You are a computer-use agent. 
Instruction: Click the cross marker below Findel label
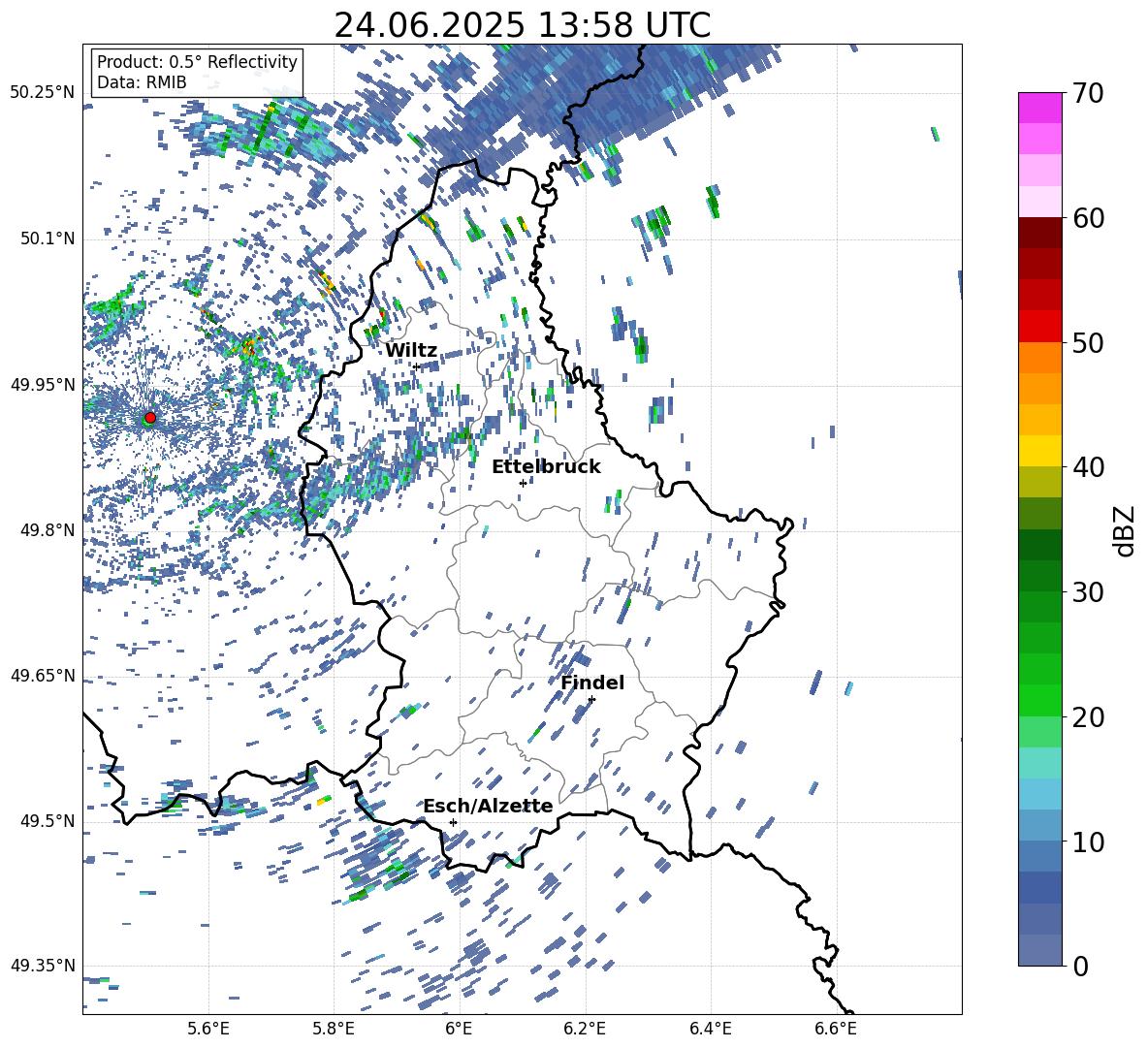[591, 699]
